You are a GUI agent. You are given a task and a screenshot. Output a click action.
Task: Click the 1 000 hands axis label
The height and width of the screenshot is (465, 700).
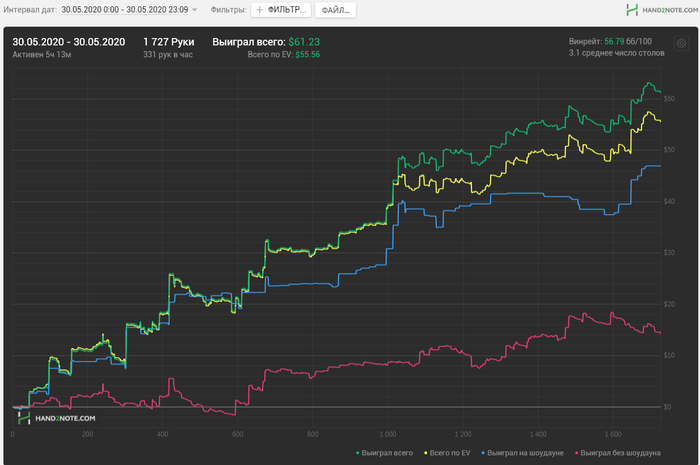(x=388, y=434)
